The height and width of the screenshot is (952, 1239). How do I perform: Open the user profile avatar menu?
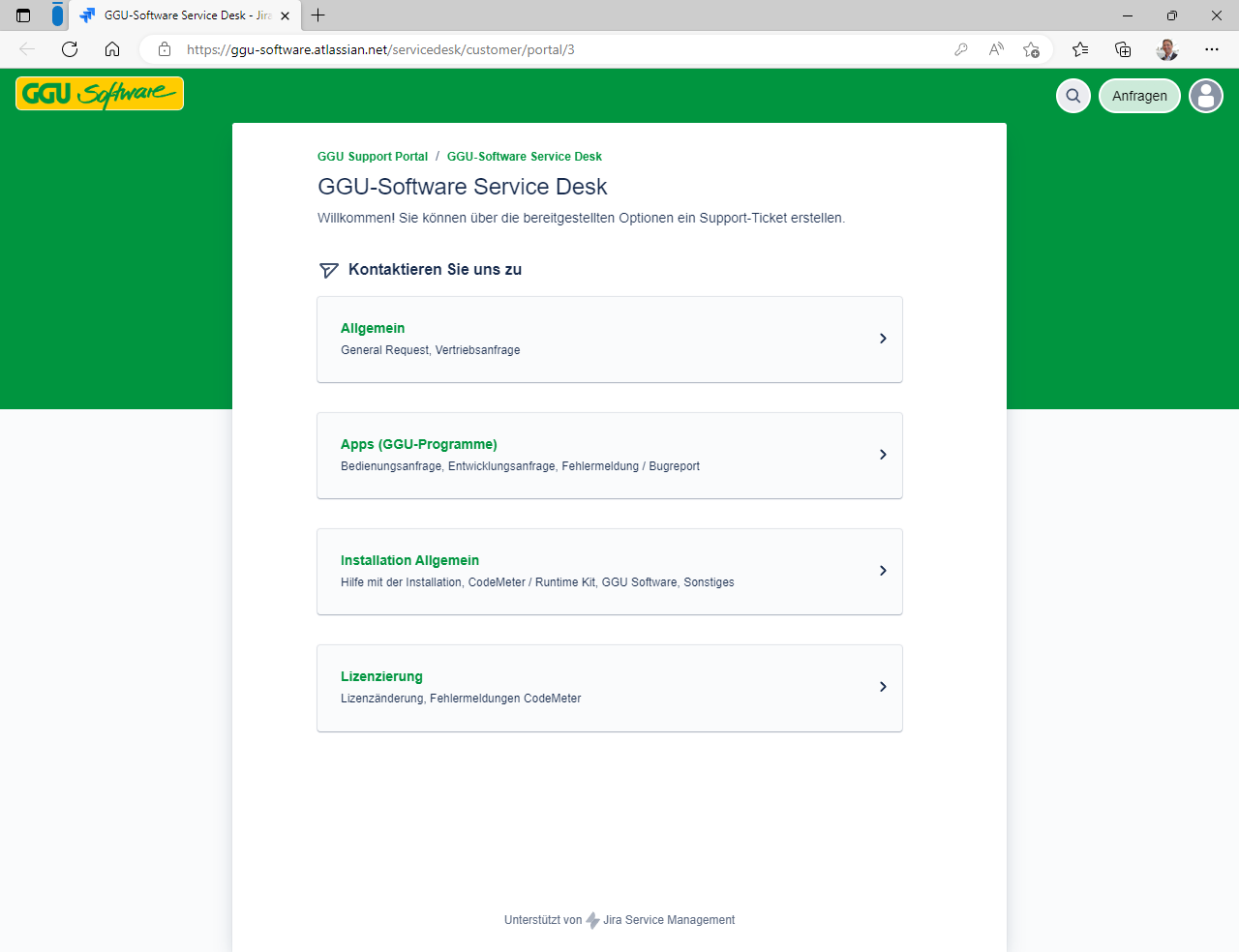point(1206,96)
